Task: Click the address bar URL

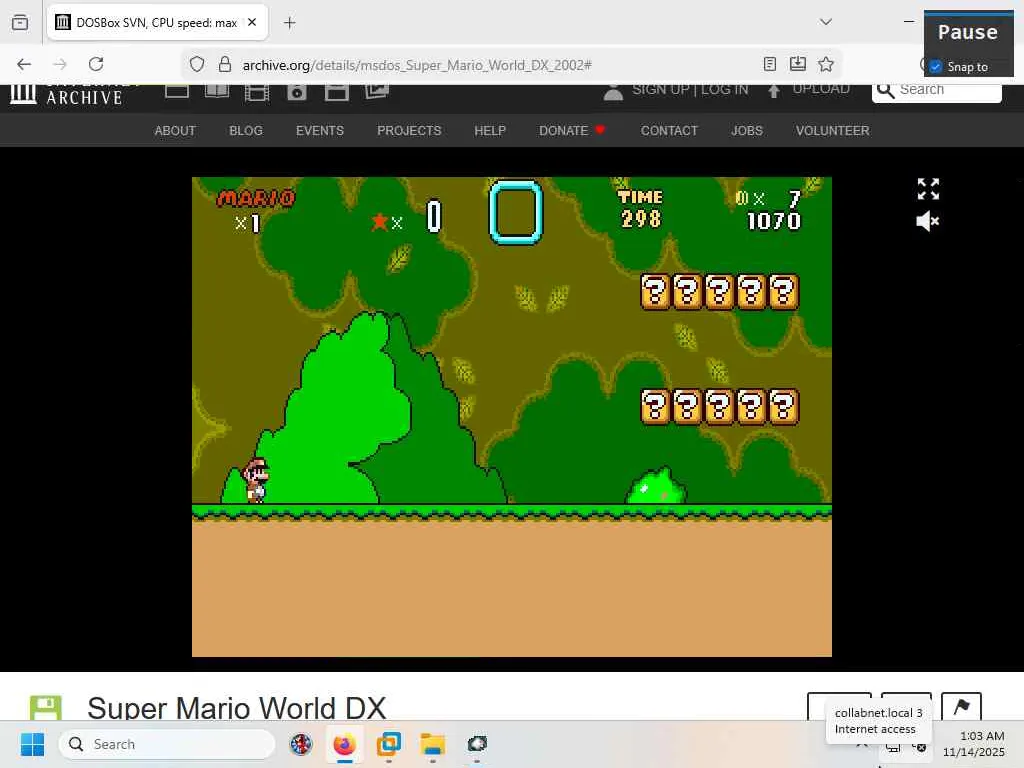Action: point(417,65)
